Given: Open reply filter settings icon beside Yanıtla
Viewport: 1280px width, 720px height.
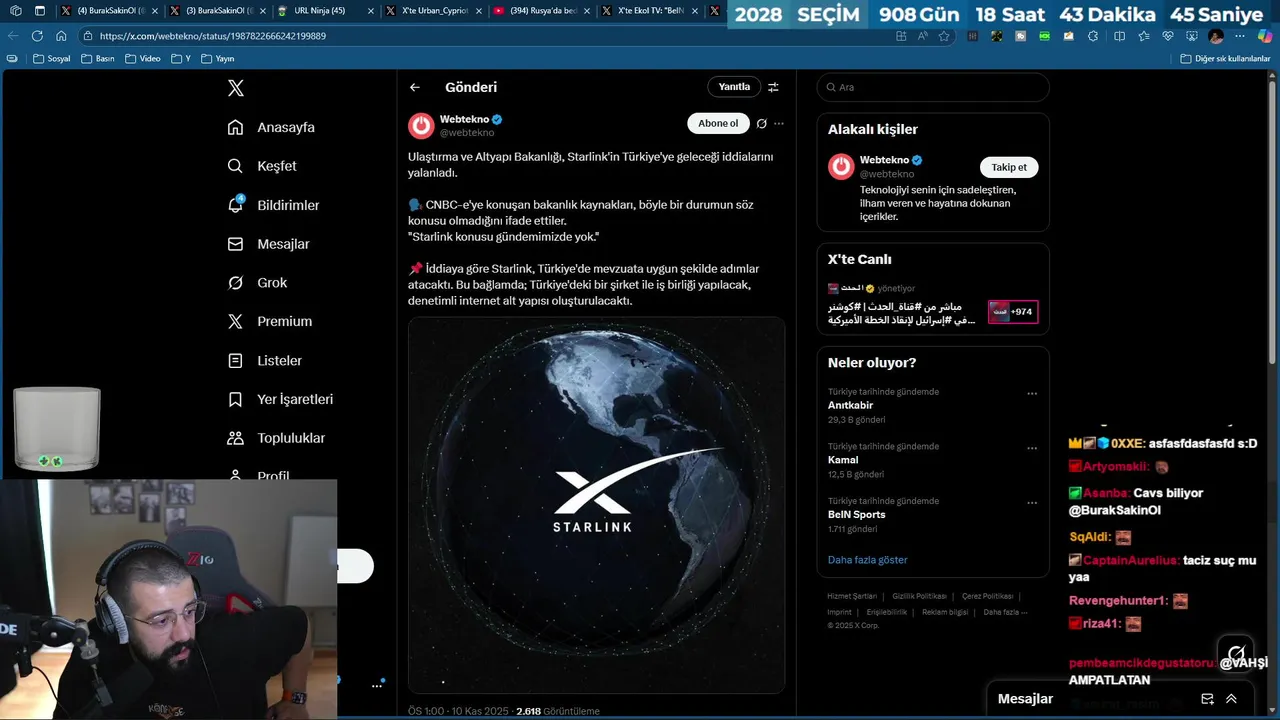Looking at the screenshot, I should 773,87.
